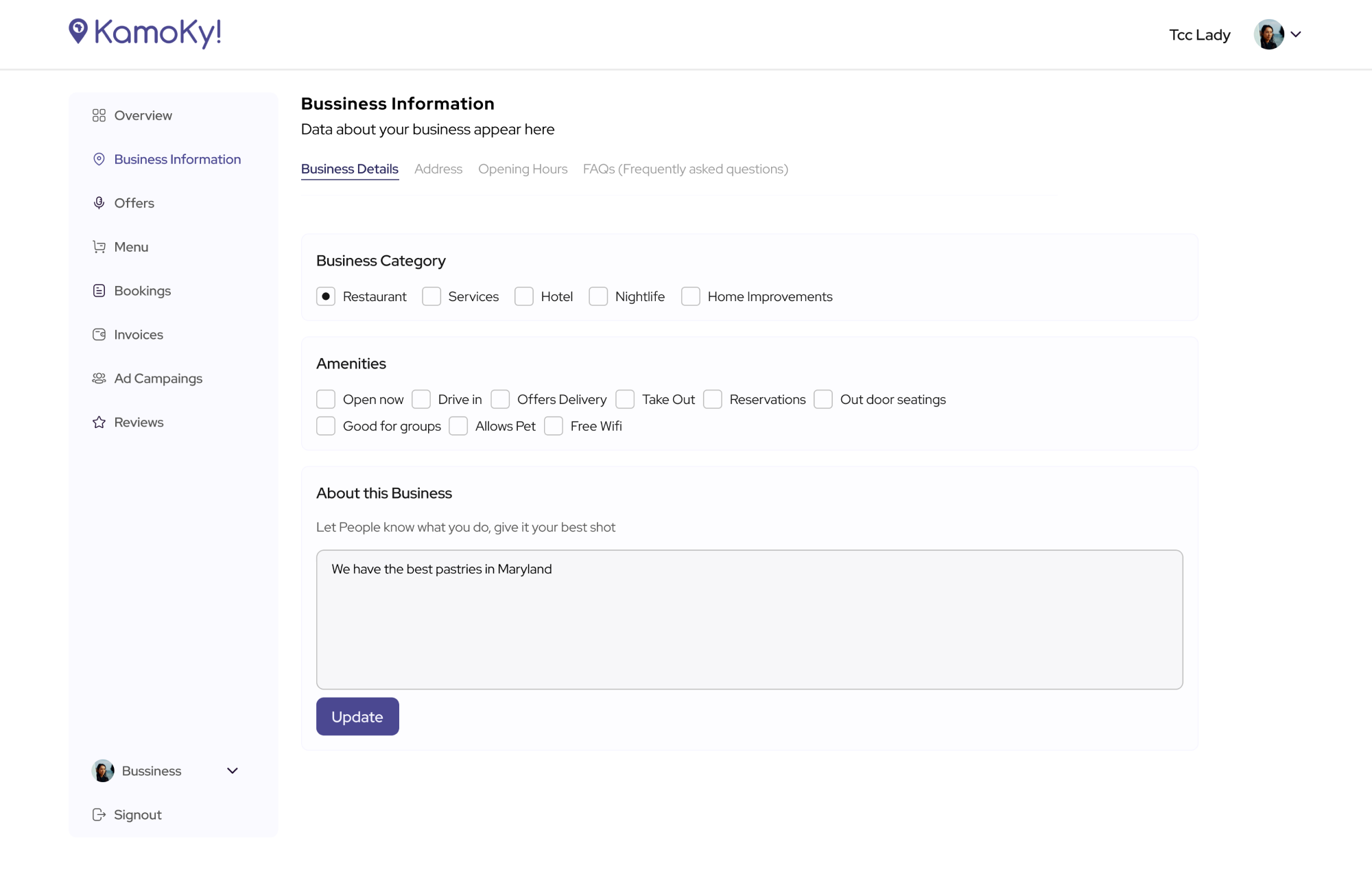This screenshot has width=1372, height=887.
Task: Click the Ad Campaings people icon
Action: coord(99,379)
